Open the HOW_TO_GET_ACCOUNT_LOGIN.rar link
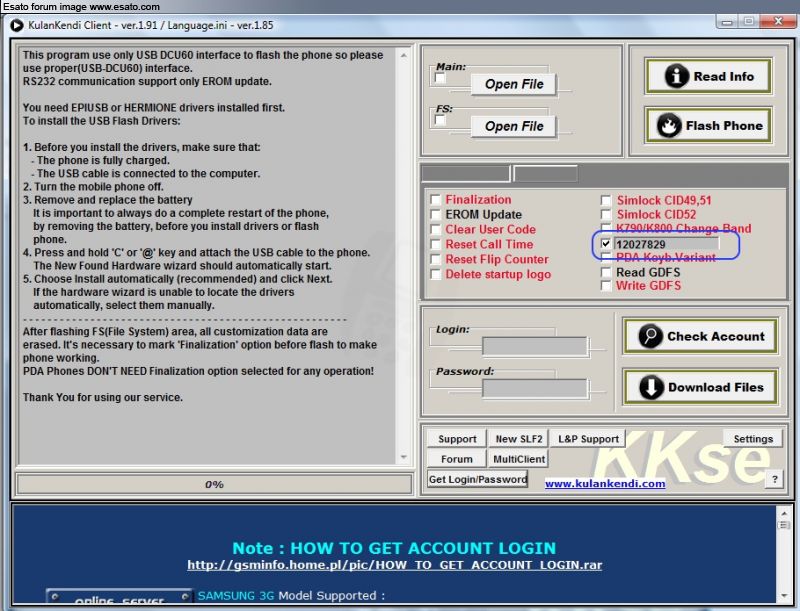Screen dimensions: 800x611 tap(394, 565)
